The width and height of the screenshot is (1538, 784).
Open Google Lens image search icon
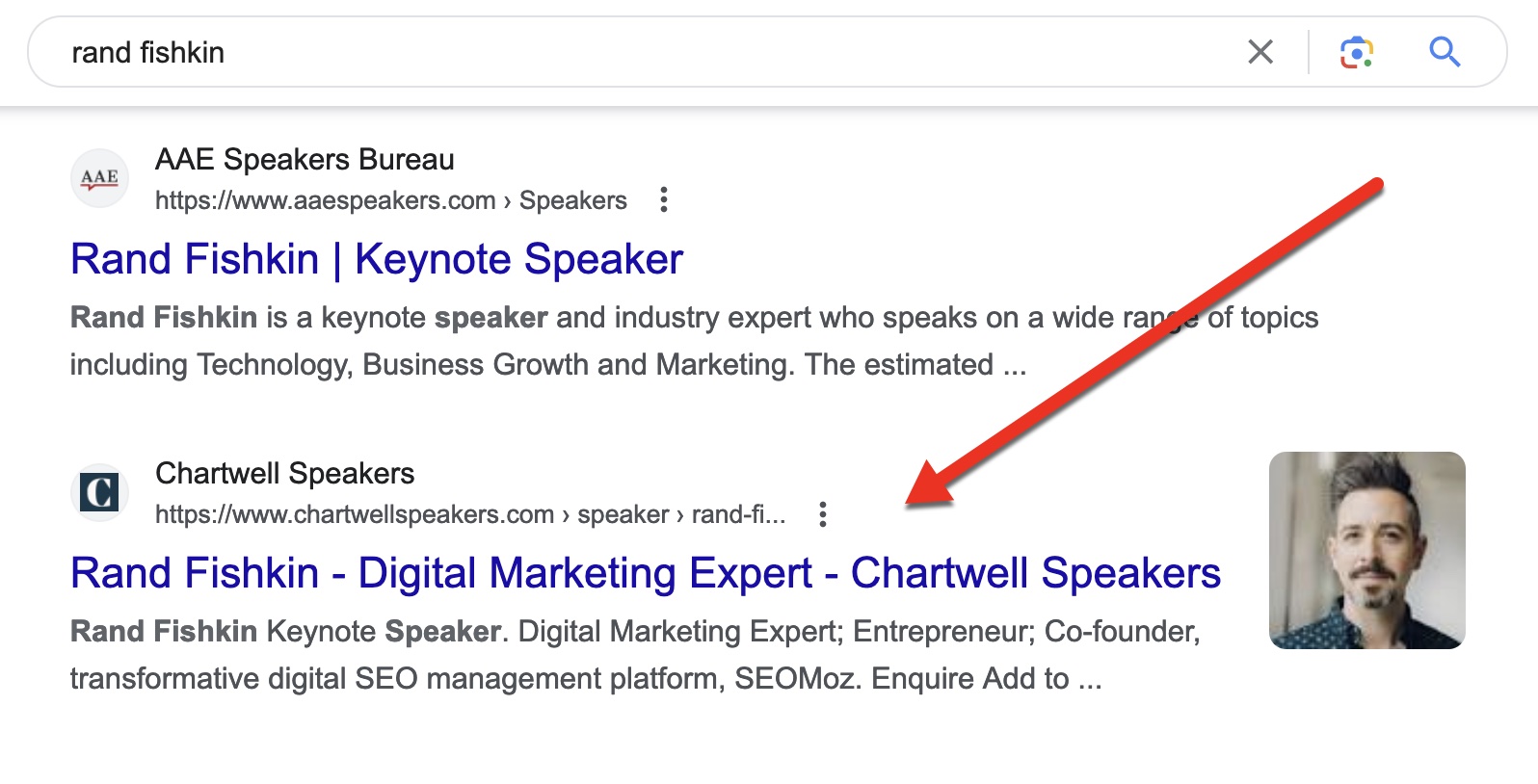[1356, 52]
